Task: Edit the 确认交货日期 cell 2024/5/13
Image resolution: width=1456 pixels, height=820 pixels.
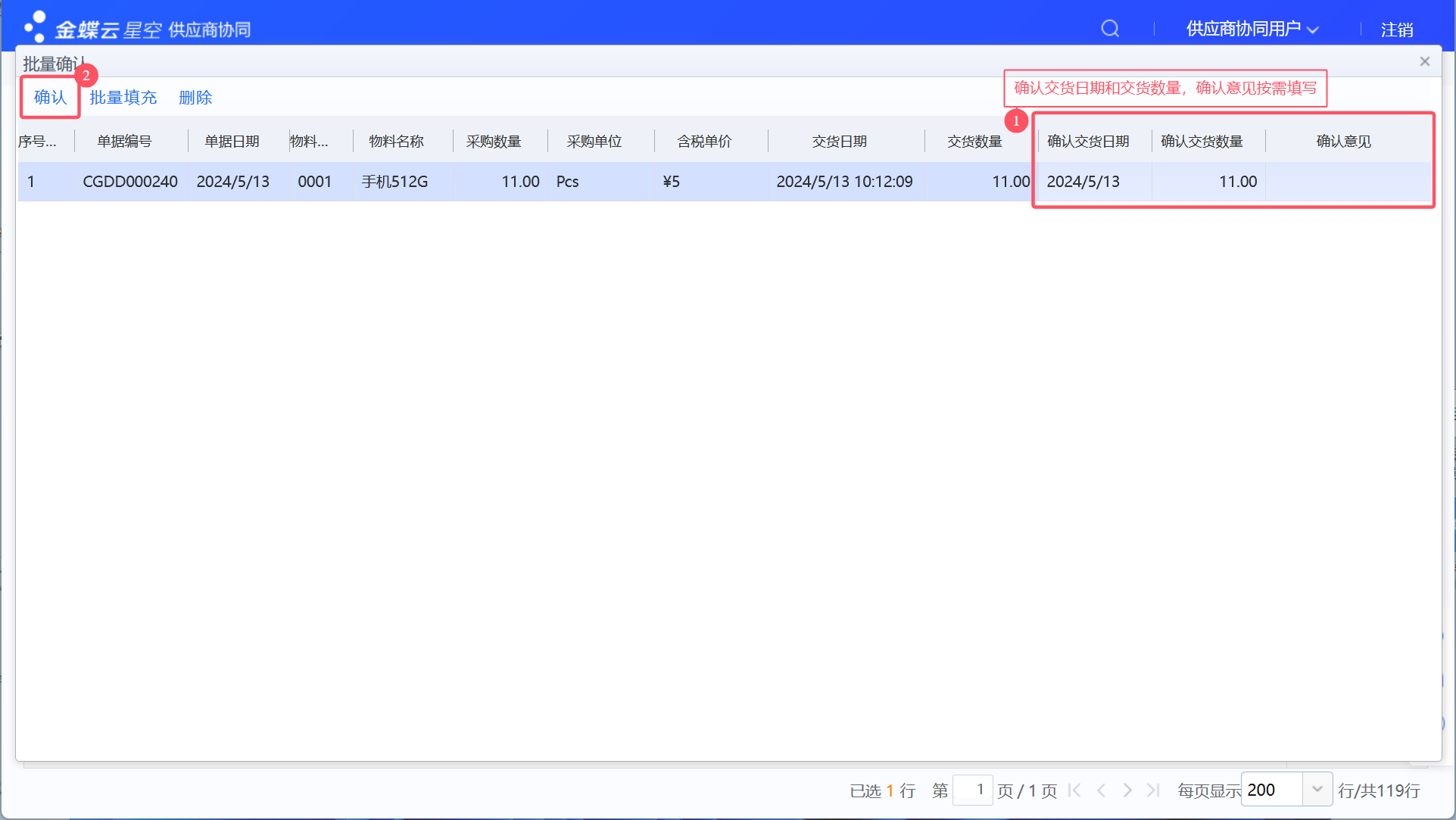Action: coord(1093,182)
